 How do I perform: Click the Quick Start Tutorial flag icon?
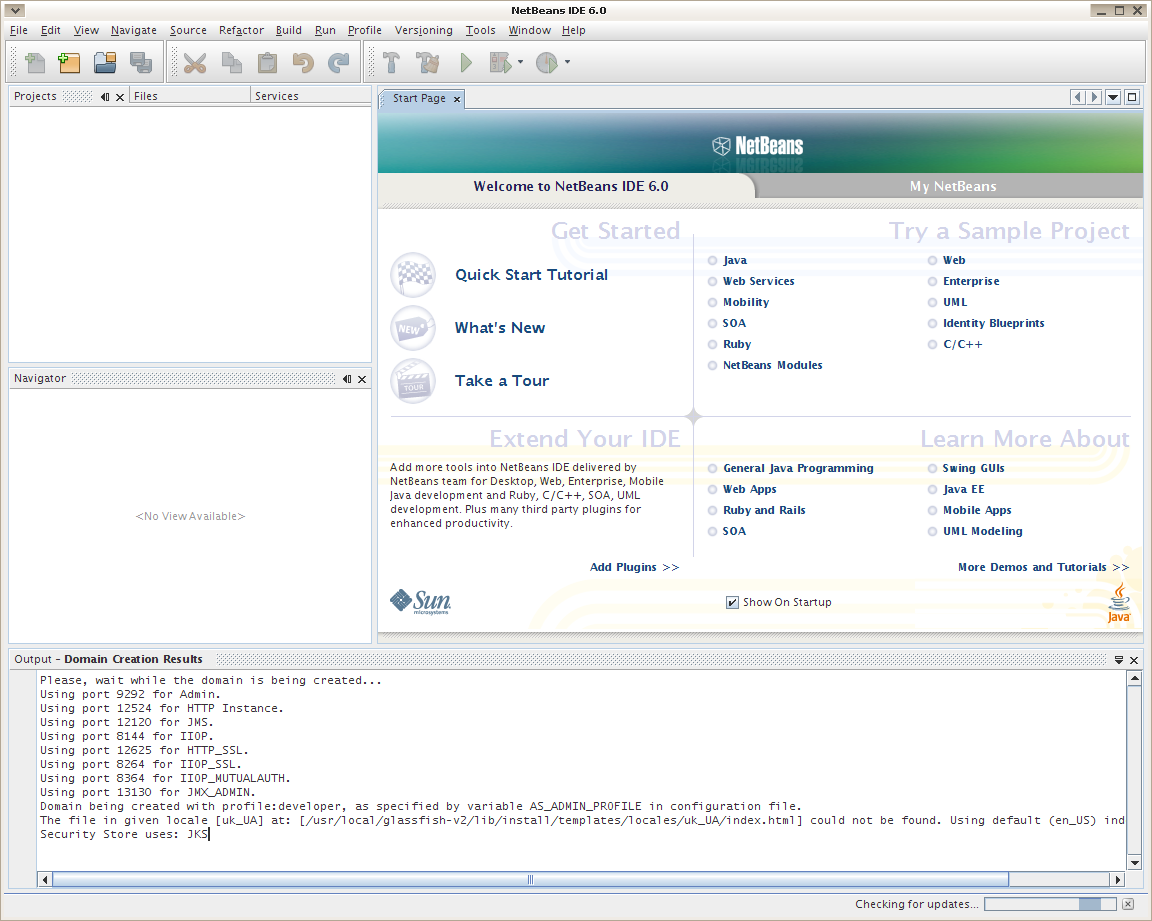click(x=413, y=275)
